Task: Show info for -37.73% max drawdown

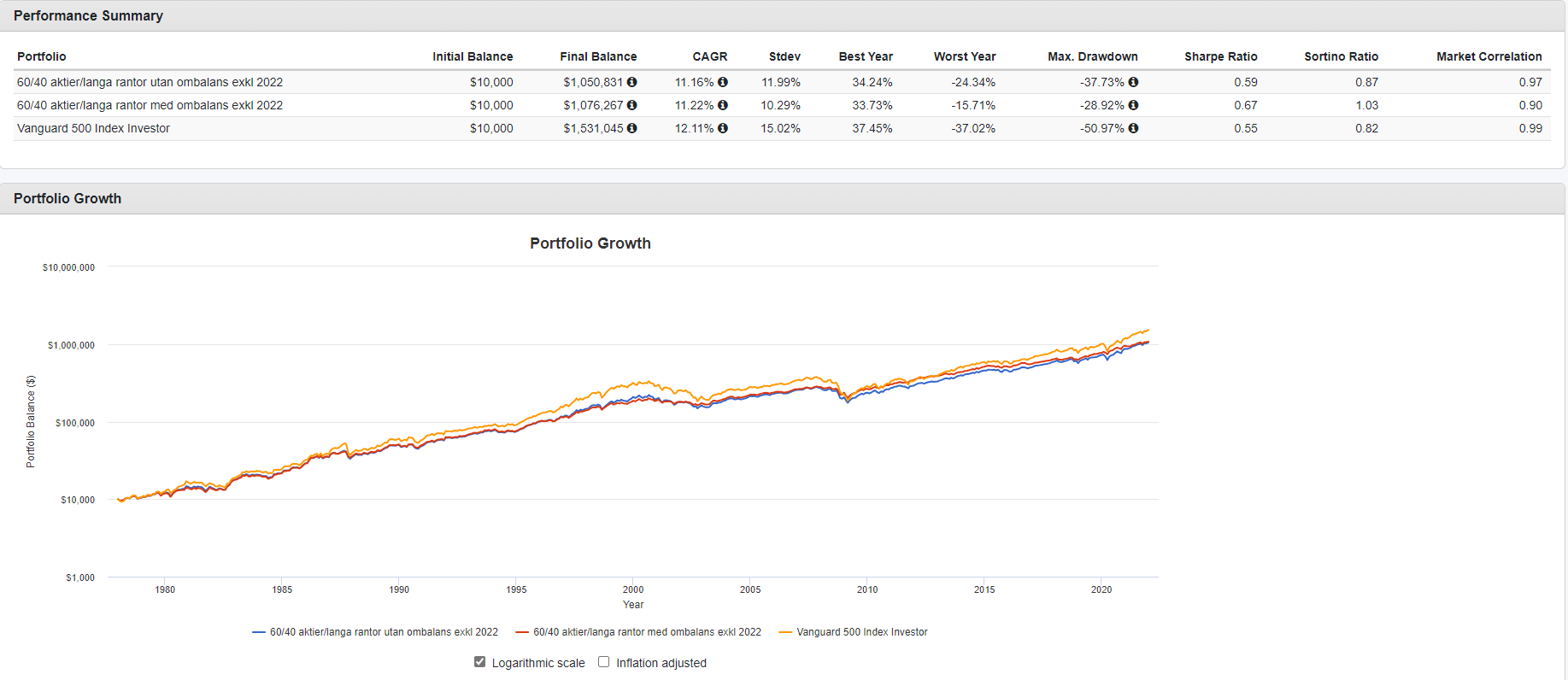Action: pyautogui.click(x=1133, y=82)
